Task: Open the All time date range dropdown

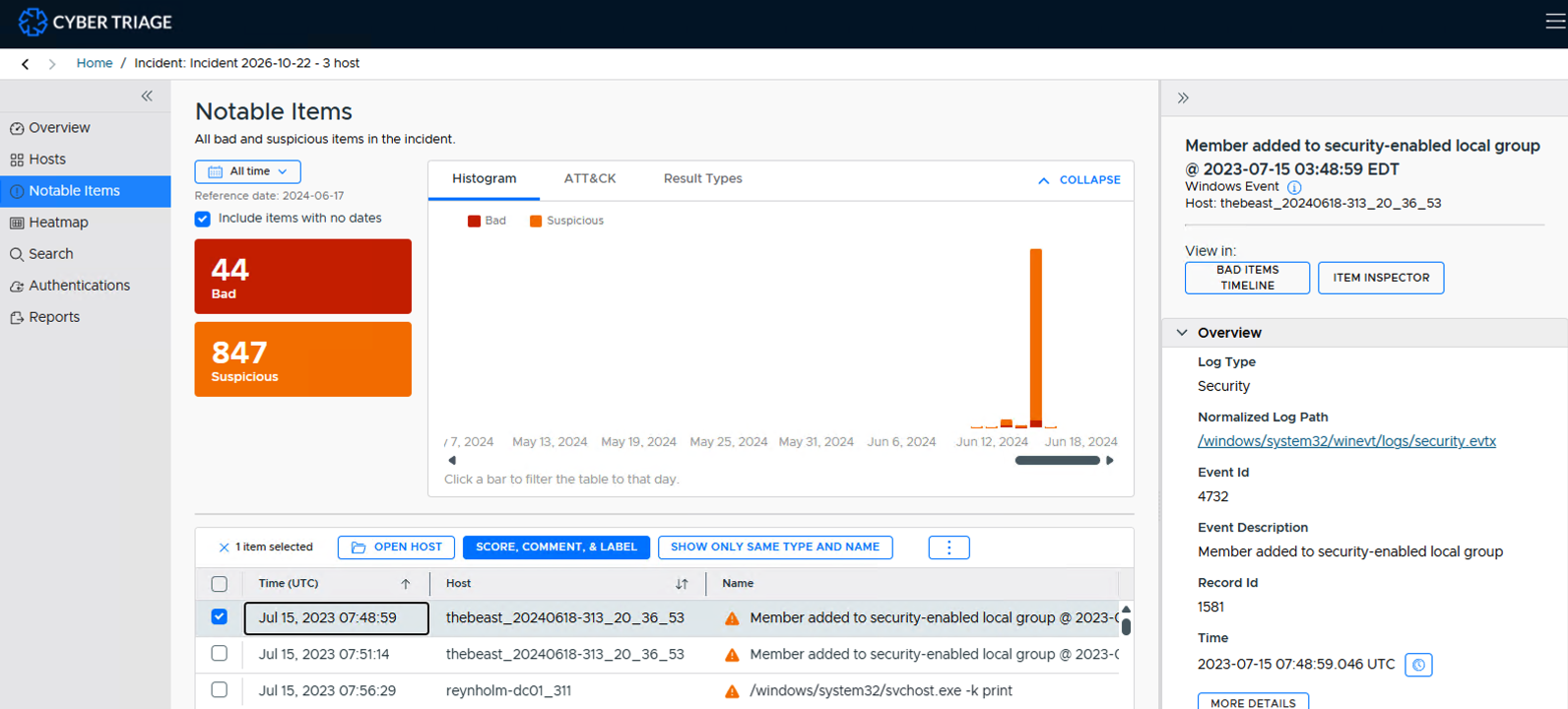Action: coord(248,171)
